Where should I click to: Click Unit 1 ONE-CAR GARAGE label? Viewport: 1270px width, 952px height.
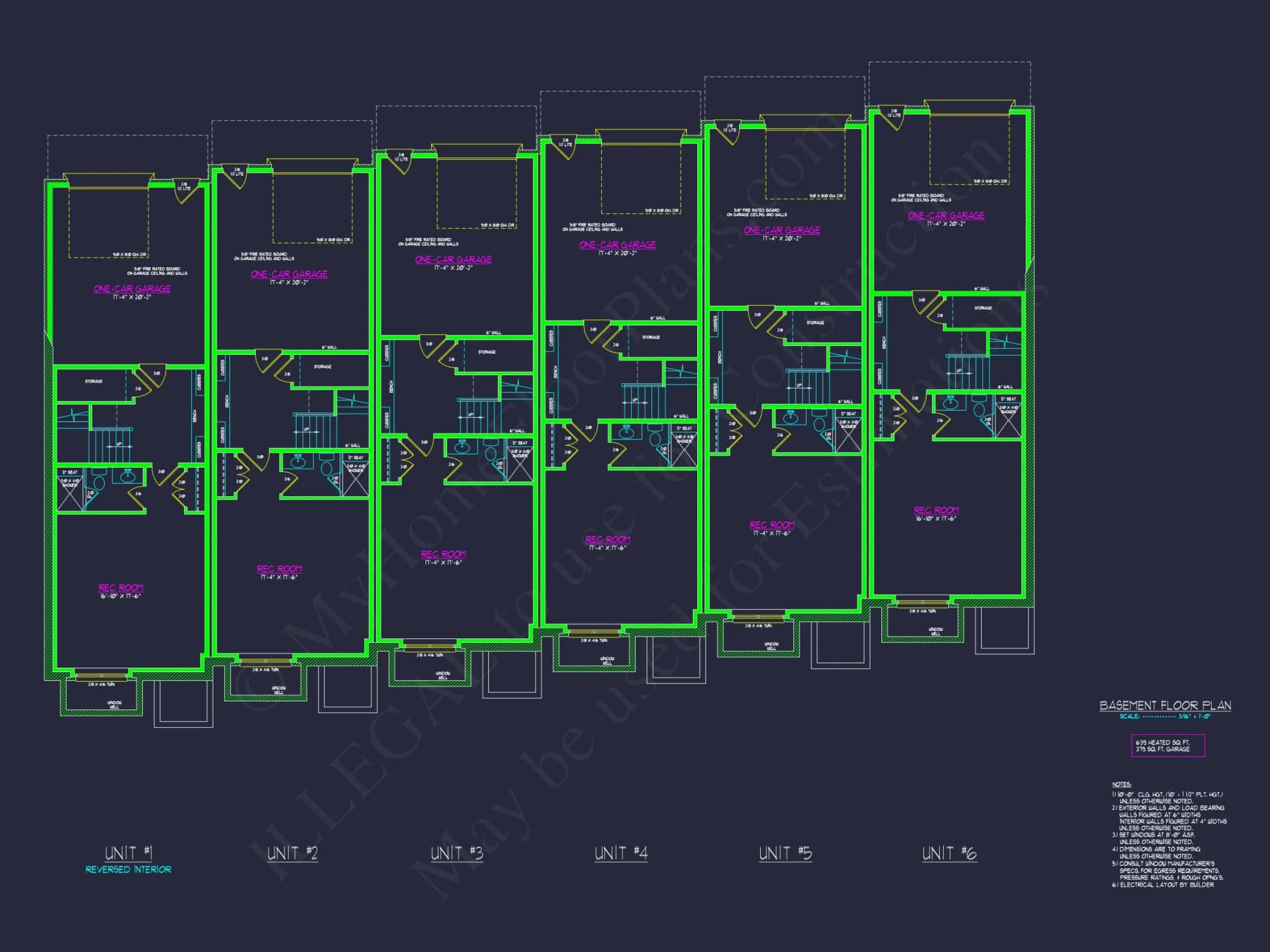132,289
